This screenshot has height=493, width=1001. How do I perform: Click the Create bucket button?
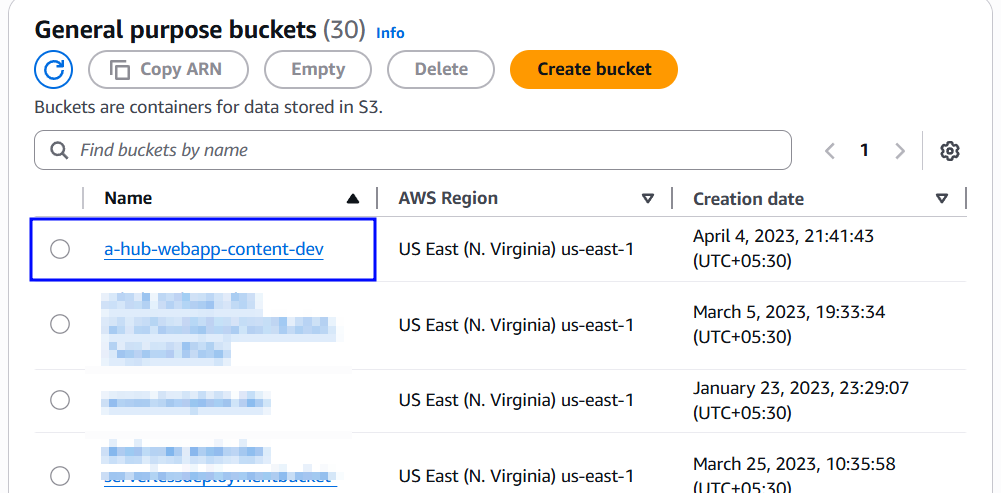(x=594, y=70)
